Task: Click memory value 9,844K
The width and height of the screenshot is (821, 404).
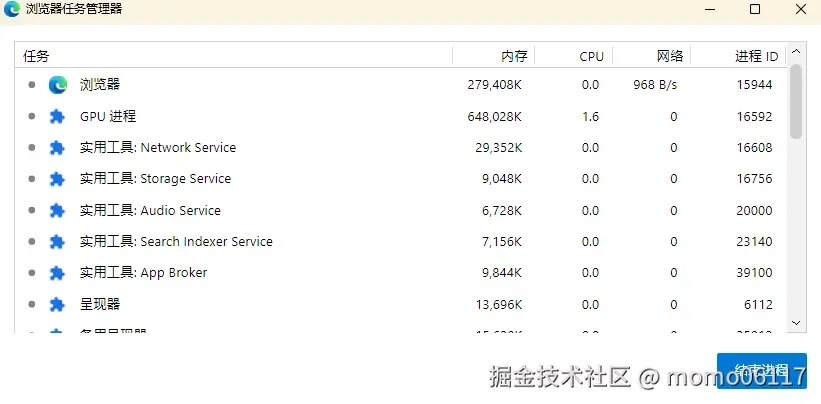Action: [x=502, y=273]
